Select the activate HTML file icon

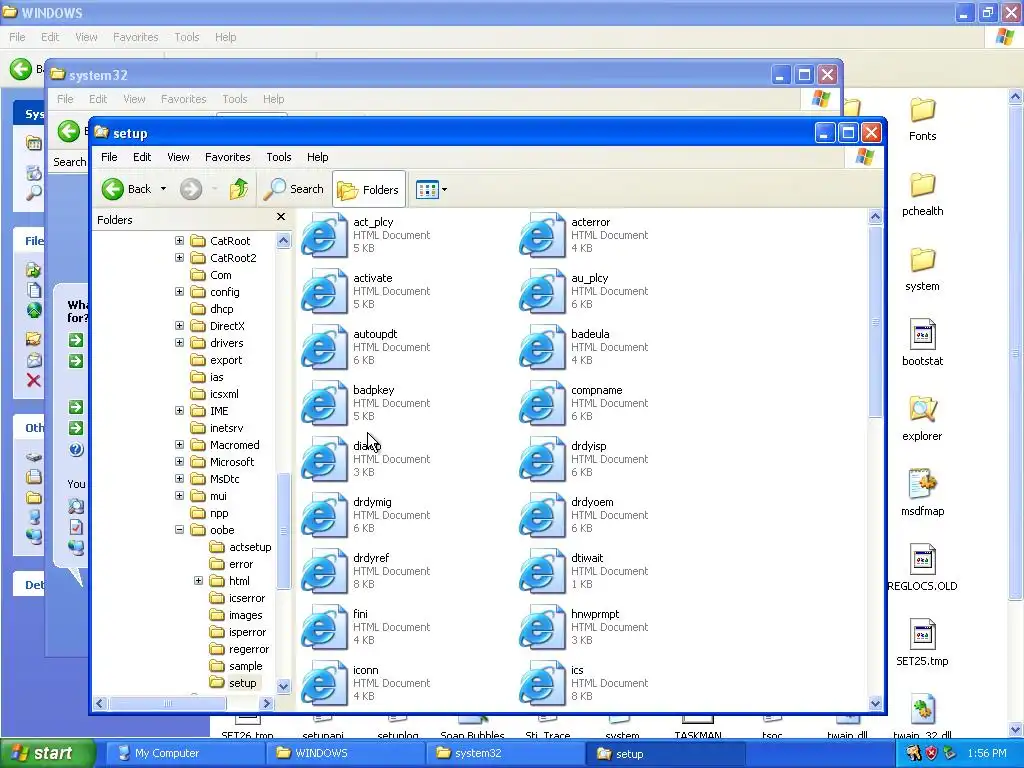pos(325,291)
